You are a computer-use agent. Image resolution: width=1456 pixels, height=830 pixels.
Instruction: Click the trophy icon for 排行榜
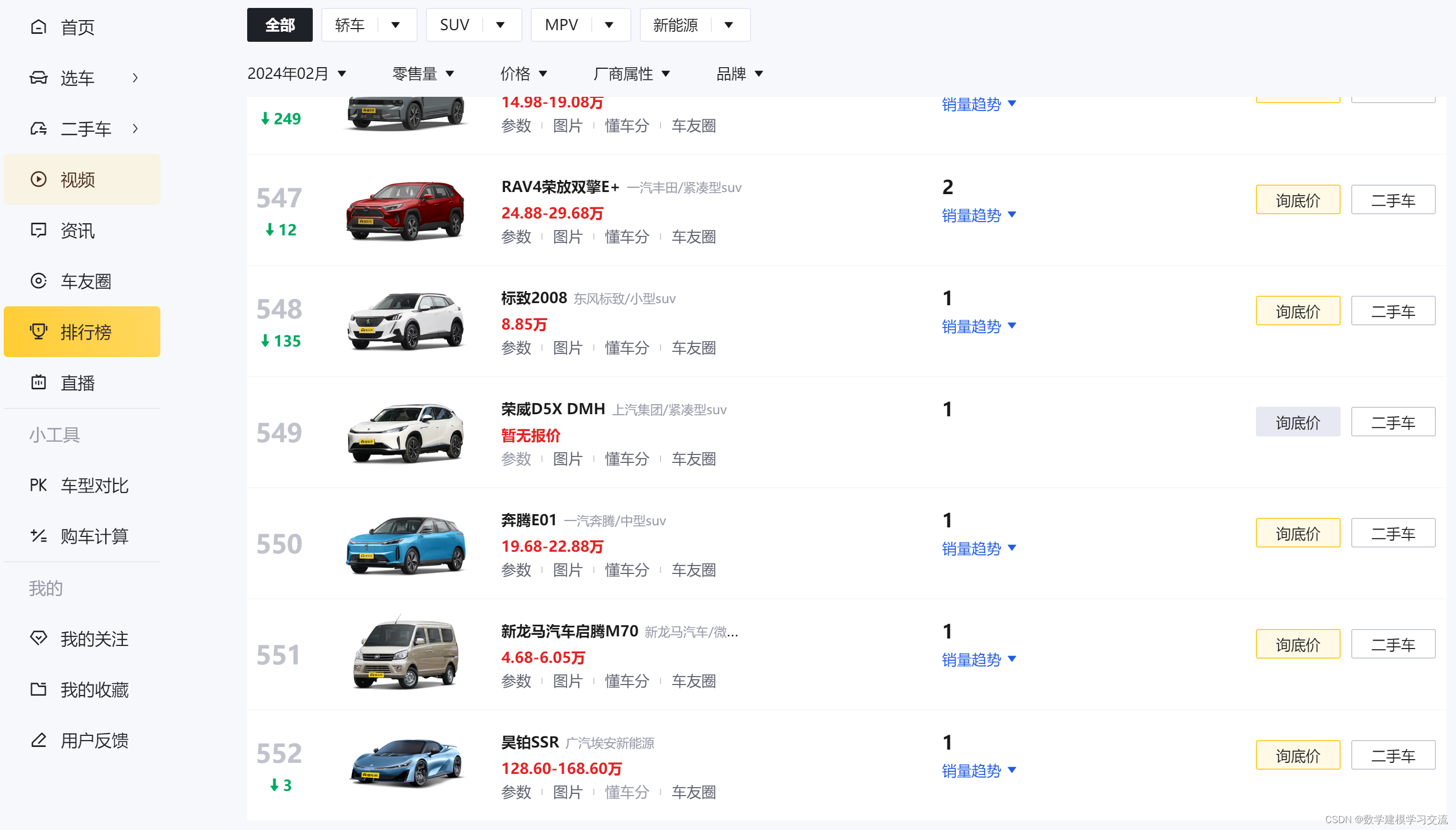tap(38, 332)
